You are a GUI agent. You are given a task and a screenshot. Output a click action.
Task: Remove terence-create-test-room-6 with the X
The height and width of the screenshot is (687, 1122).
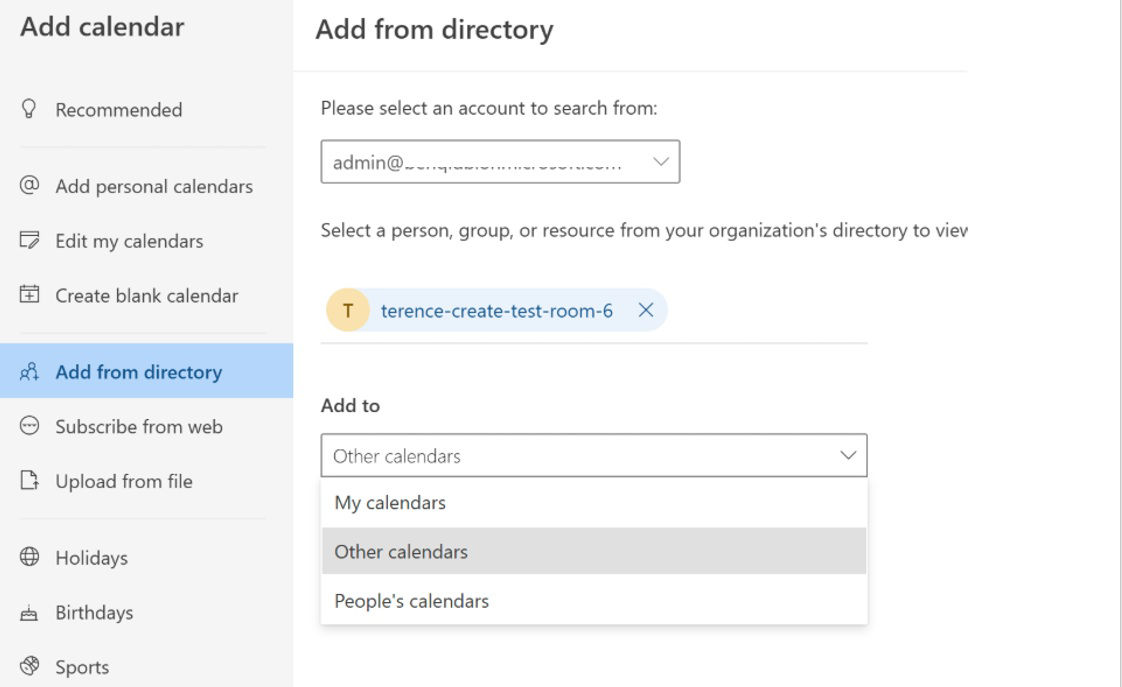(646, 310)
